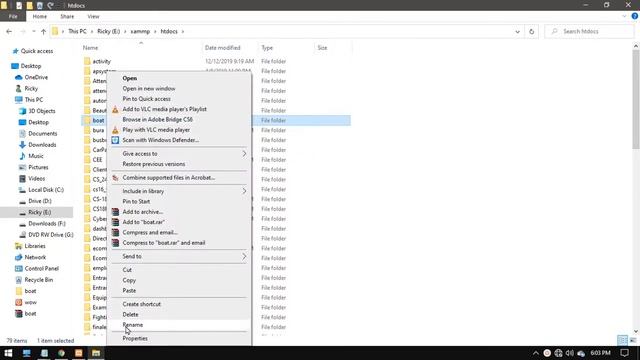This screenshot has width=640, height=360.
Task: Open the Windows Start menu
Action: coord(8,353)
